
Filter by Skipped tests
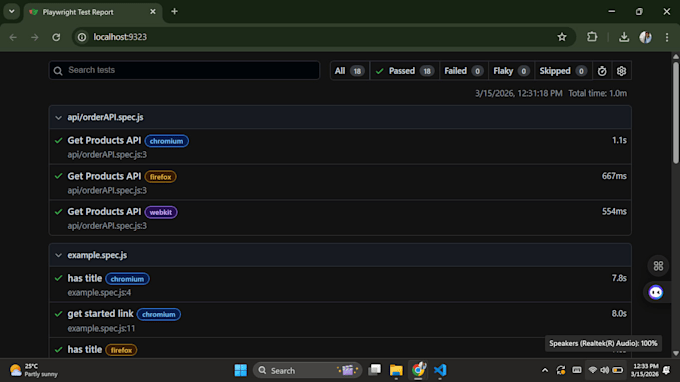[x=563, y=71]
